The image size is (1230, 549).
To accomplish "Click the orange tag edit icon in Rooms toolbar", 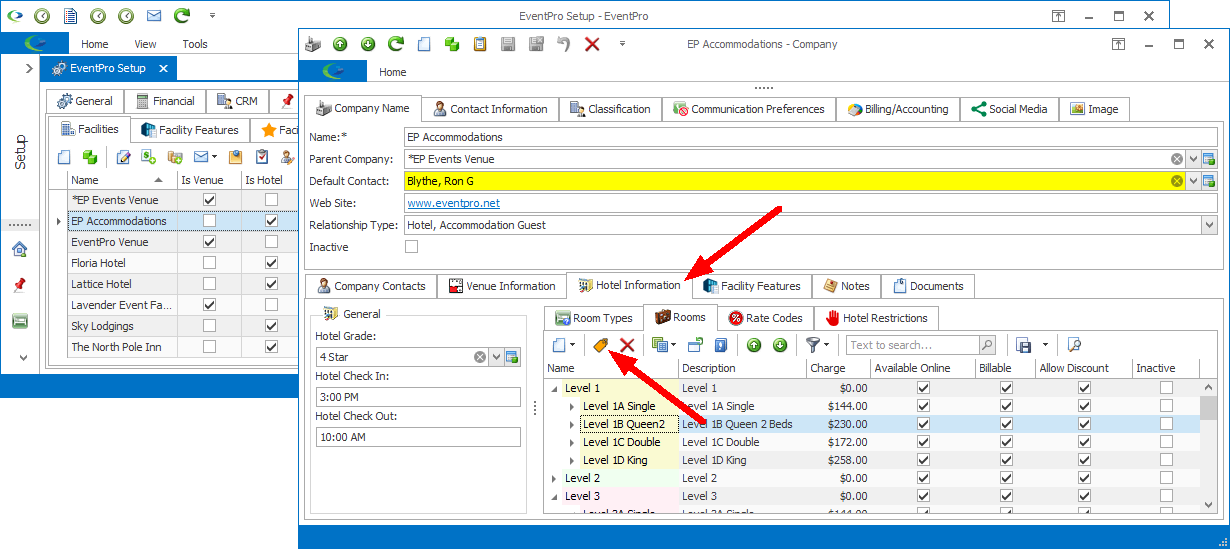I will click(600, 345).
